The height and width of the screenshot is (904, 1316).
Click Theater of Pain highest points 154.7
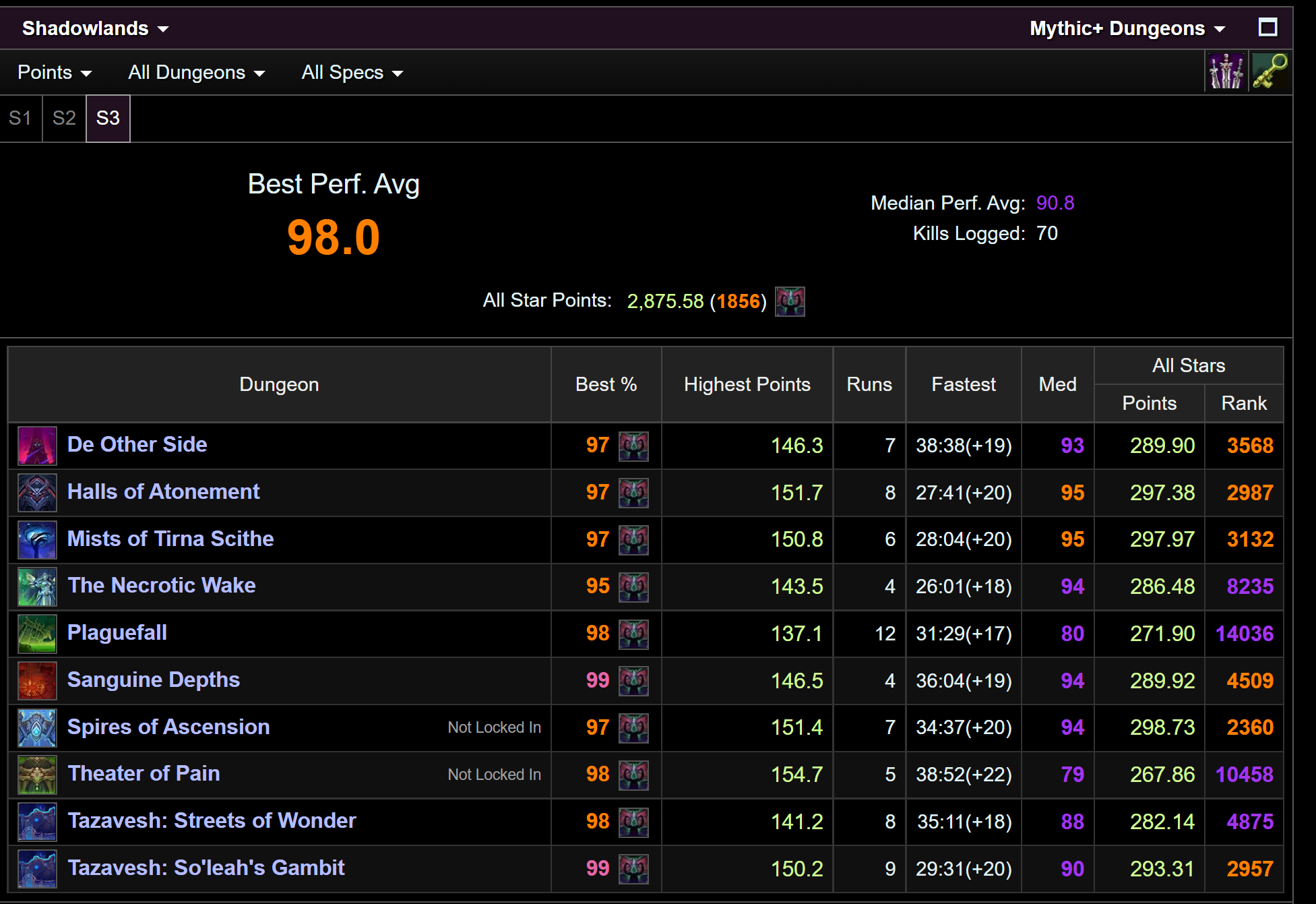[796, 775]
